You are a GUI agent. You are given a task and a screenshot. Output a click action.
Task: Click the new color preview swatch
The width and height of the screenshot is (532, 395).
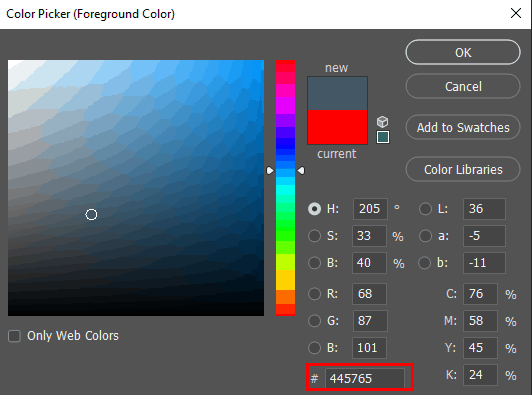(x=337, y=93)
